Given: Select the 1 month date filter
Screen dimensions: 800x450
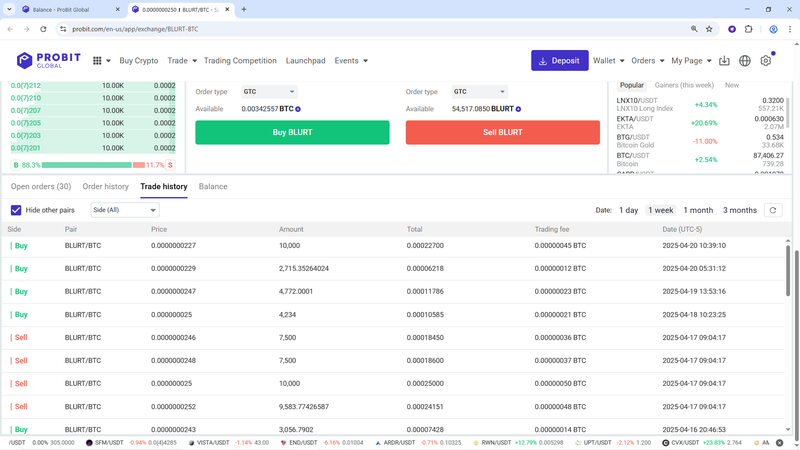Looking at the screenshot, I should [698, 210].
